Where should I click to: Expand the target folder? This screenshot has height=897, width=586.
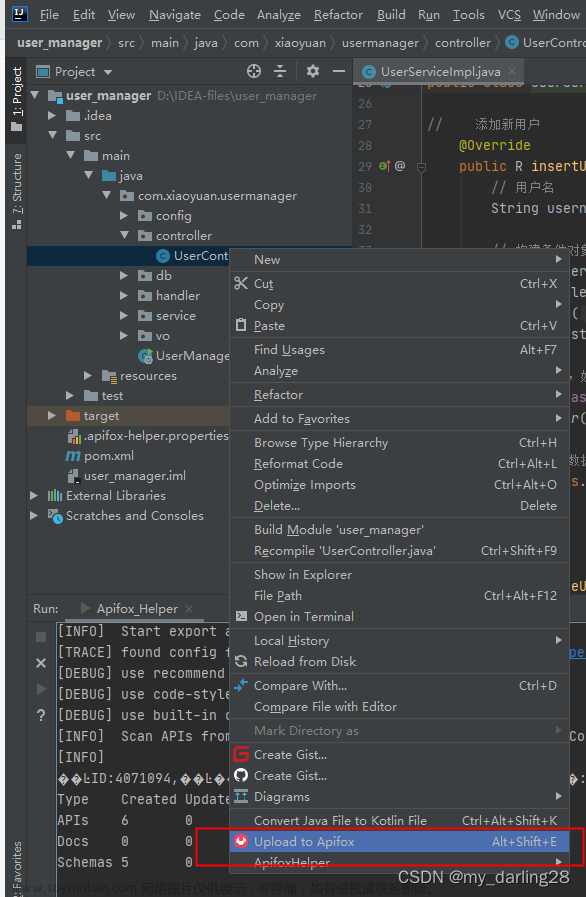pyautogui.click(x=52, y=416)
